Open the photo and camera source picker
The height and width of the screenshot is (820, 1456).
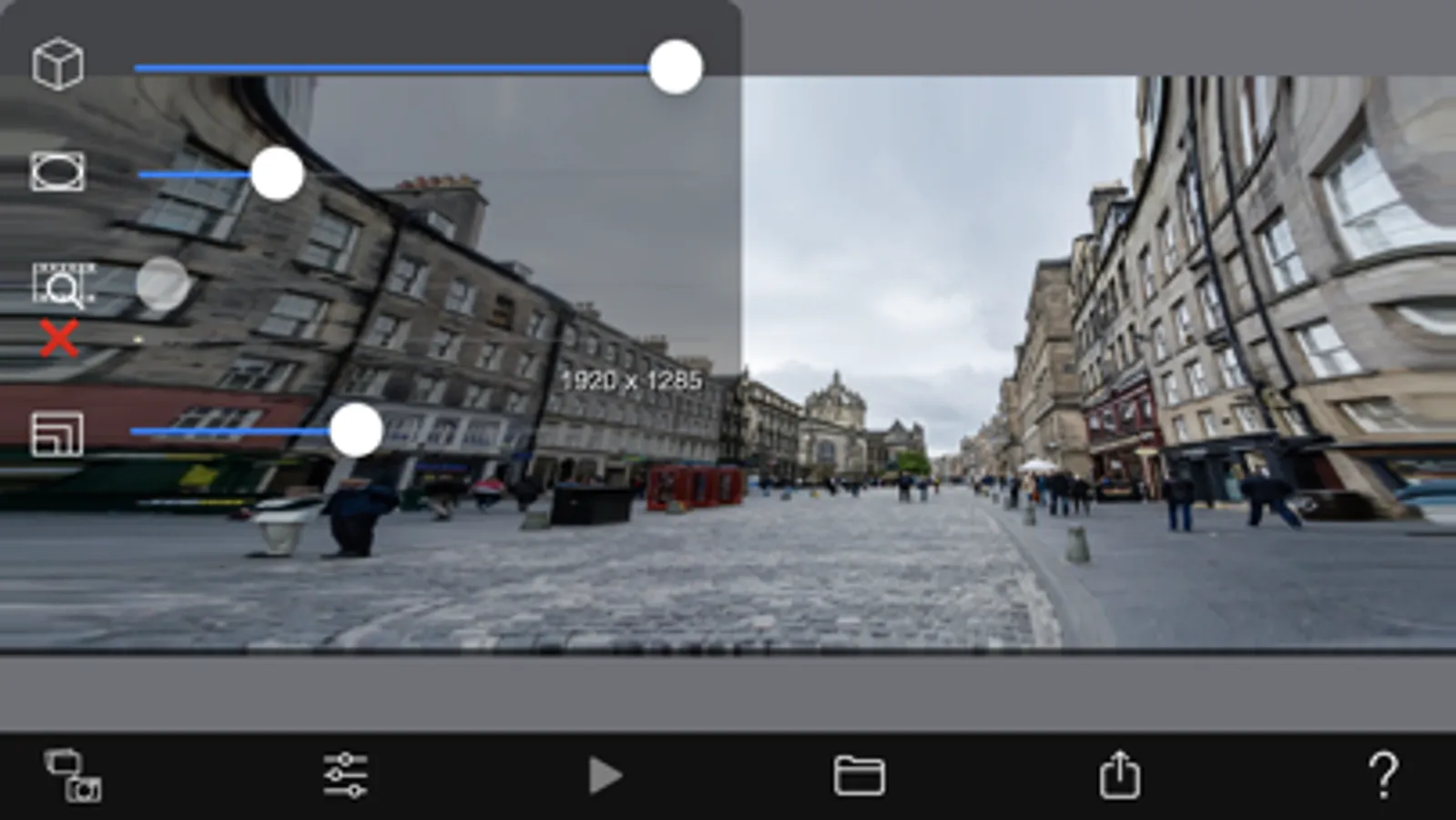(73, 775)
